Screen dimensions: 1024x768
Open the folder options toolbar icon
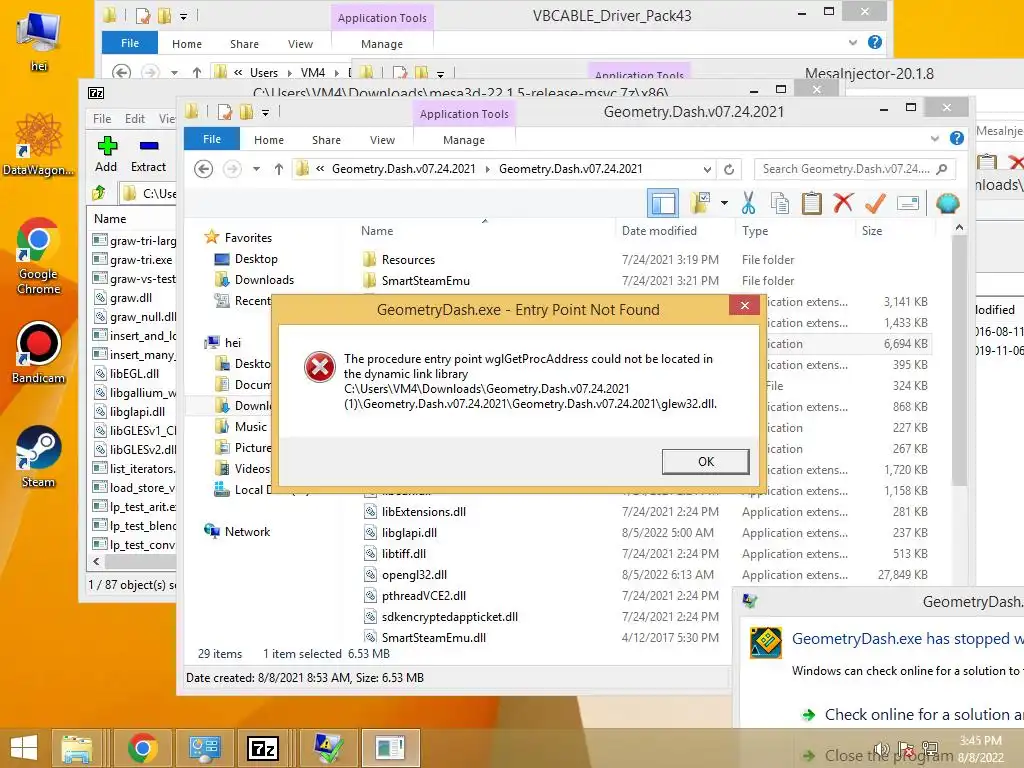pos(700,203)
